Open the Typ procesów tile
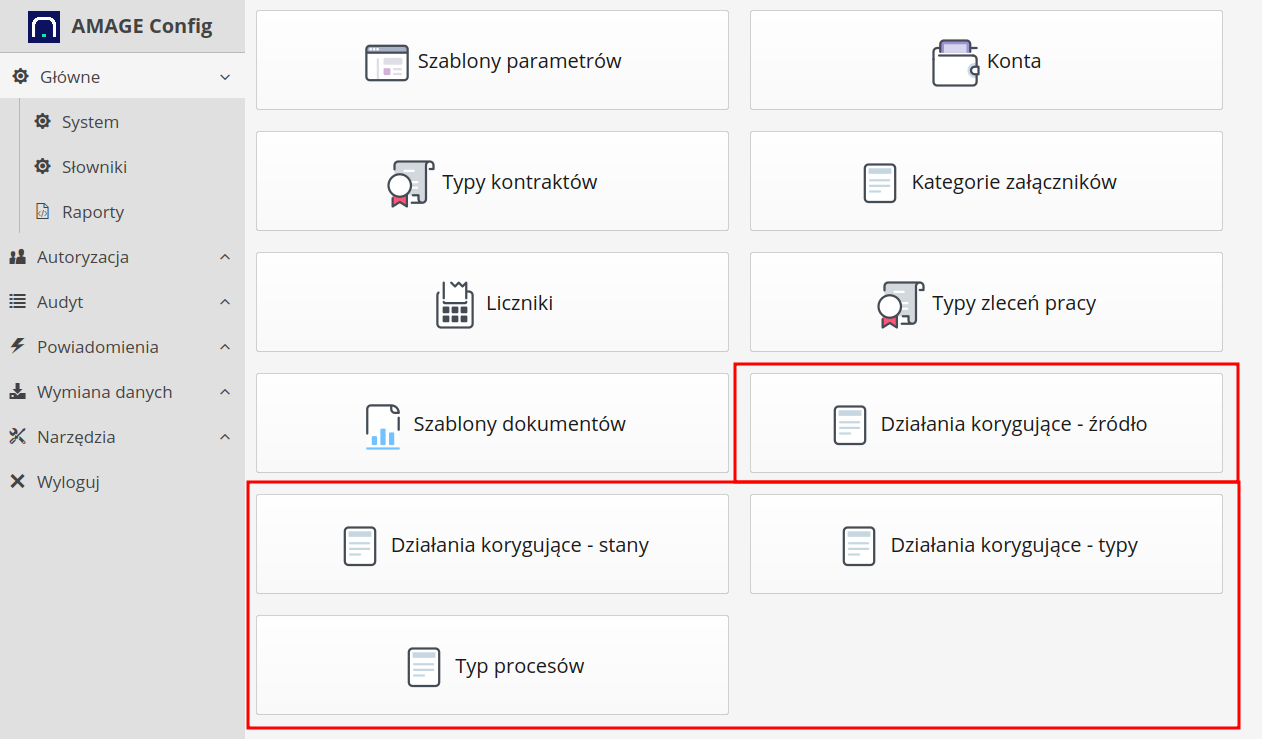 pos(492,665)
